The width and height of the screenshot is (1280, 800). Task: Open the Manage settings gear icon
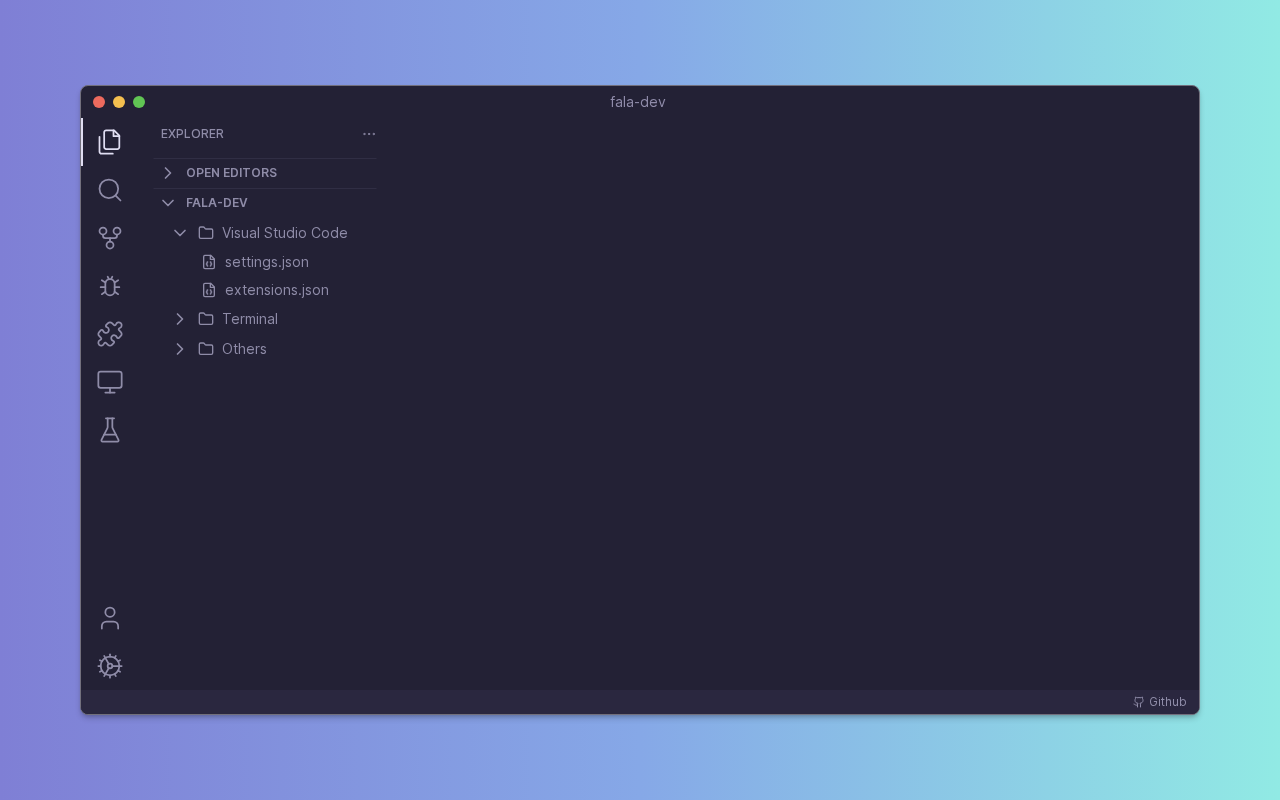110,666
